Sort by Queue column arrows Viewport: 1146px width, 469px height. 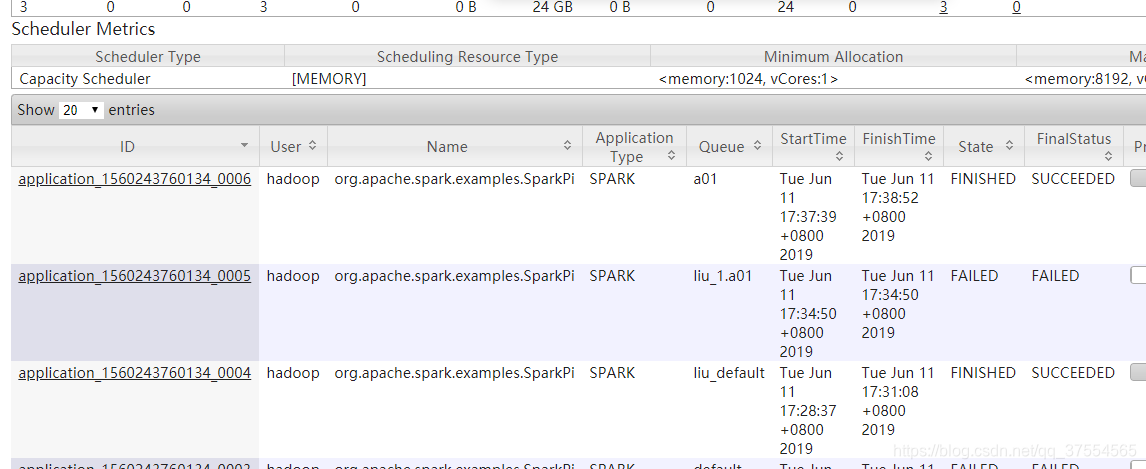pyautogui.click(x=757, y=146)
